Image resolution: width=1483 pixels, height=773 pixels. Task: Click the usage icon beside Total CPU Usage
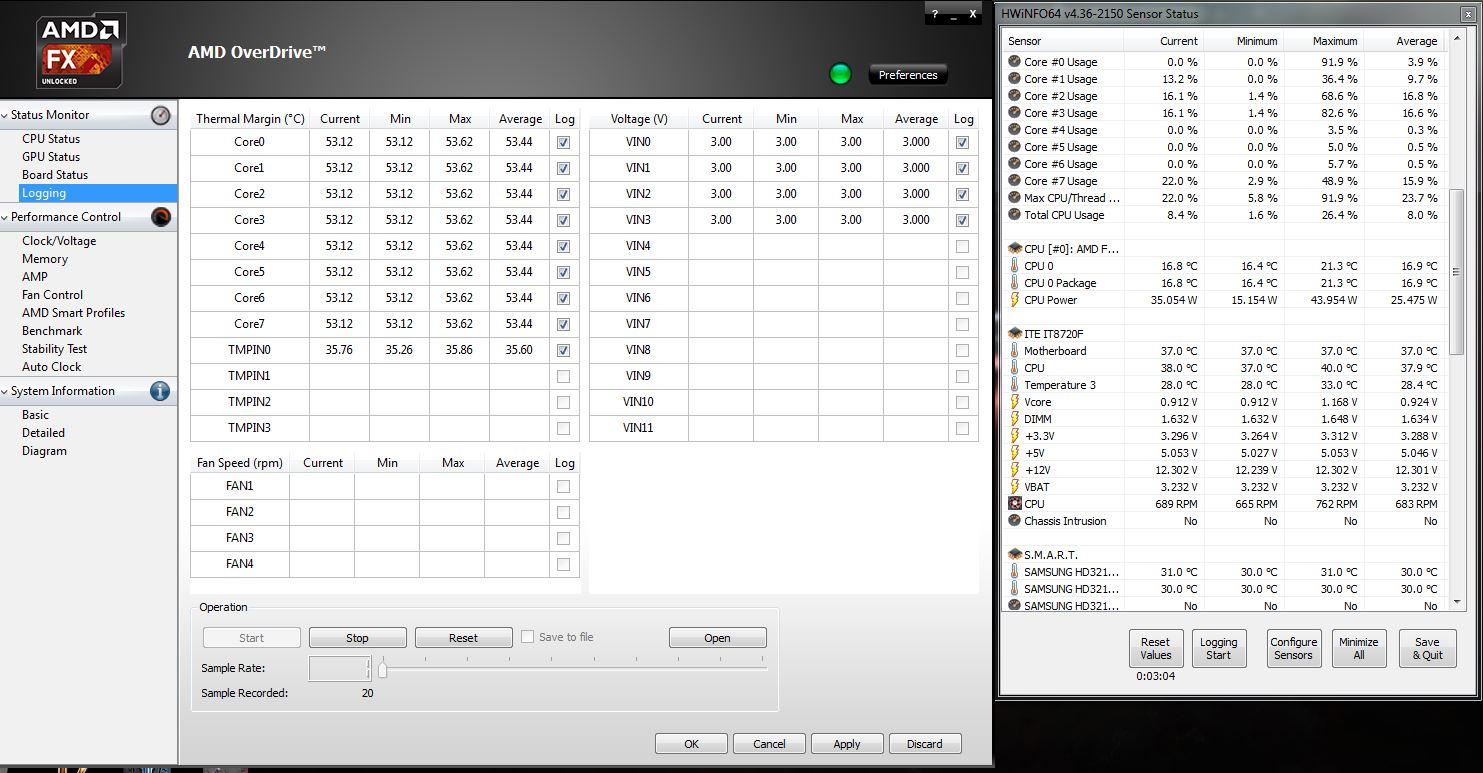tap(1014, 215)
